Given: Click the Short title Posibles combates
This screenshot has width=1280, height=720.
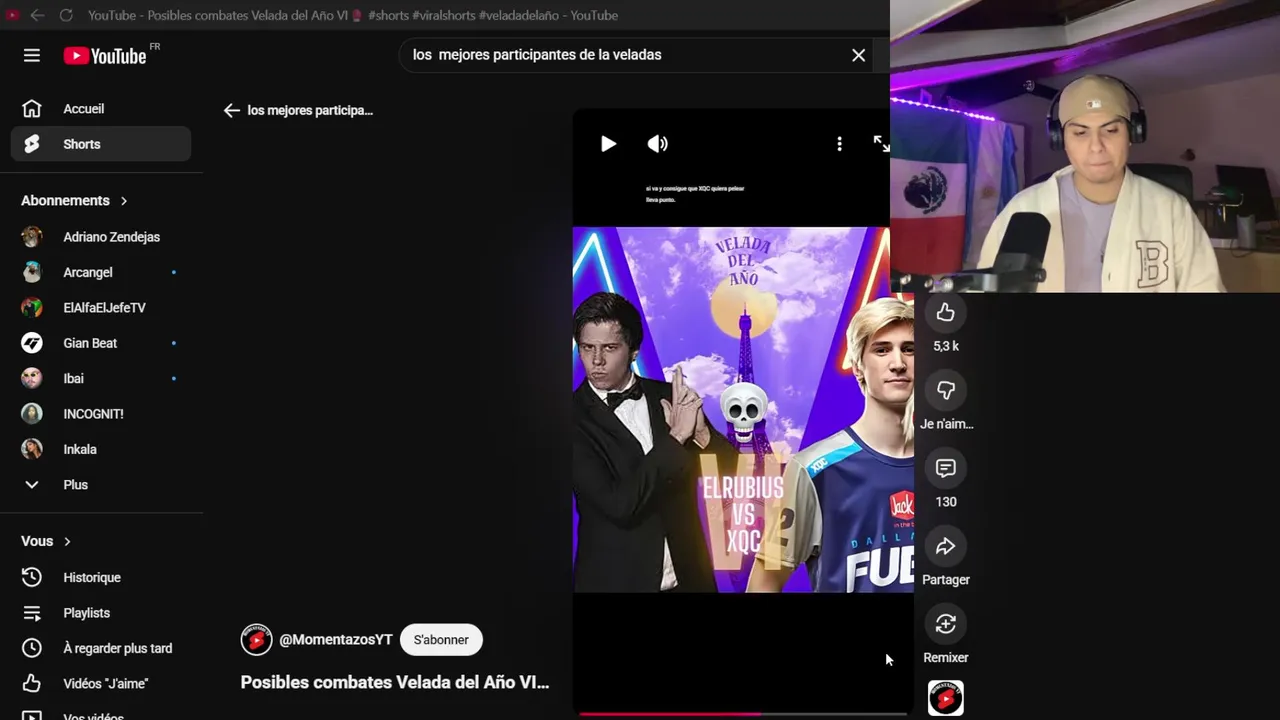Looking at the screenshot, I should click(395, 682).
